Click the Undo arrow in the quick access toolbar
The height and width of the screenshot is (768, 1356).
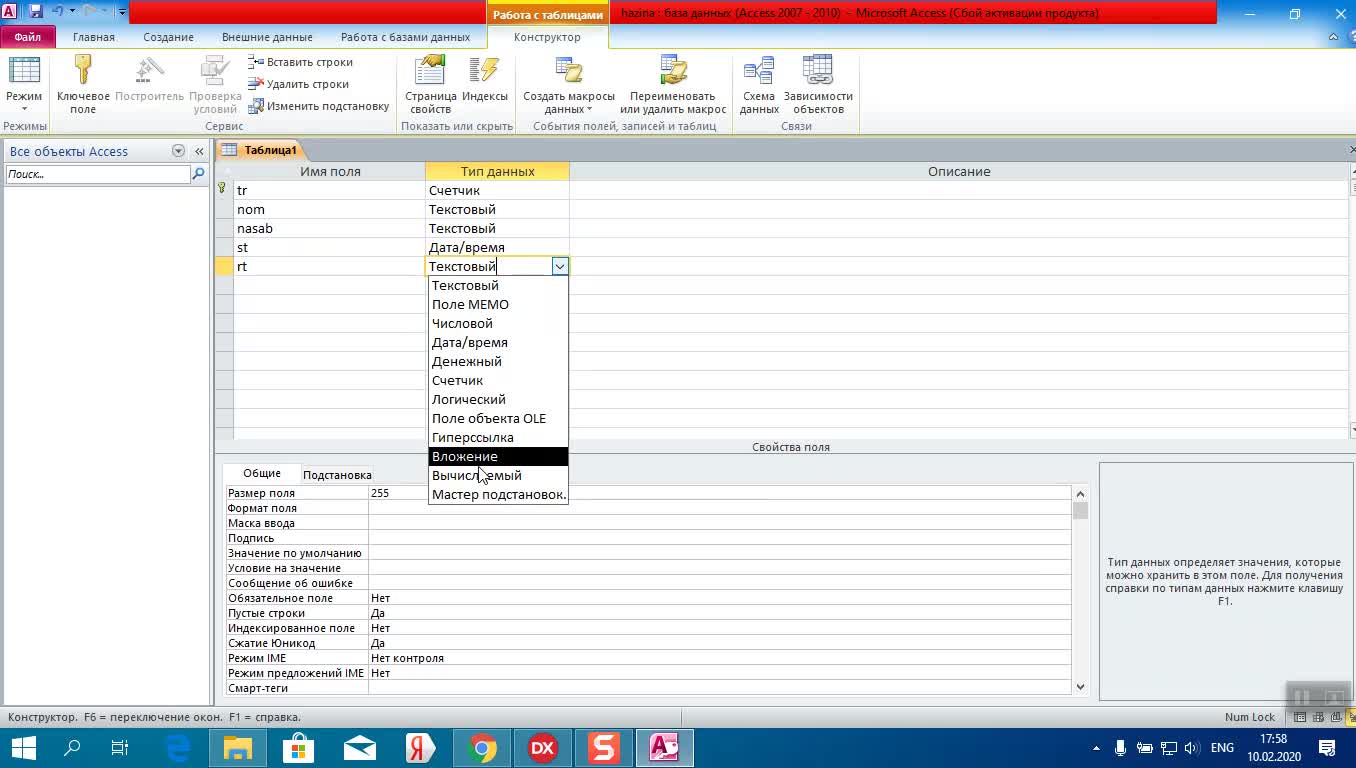[x=58, y=12]
